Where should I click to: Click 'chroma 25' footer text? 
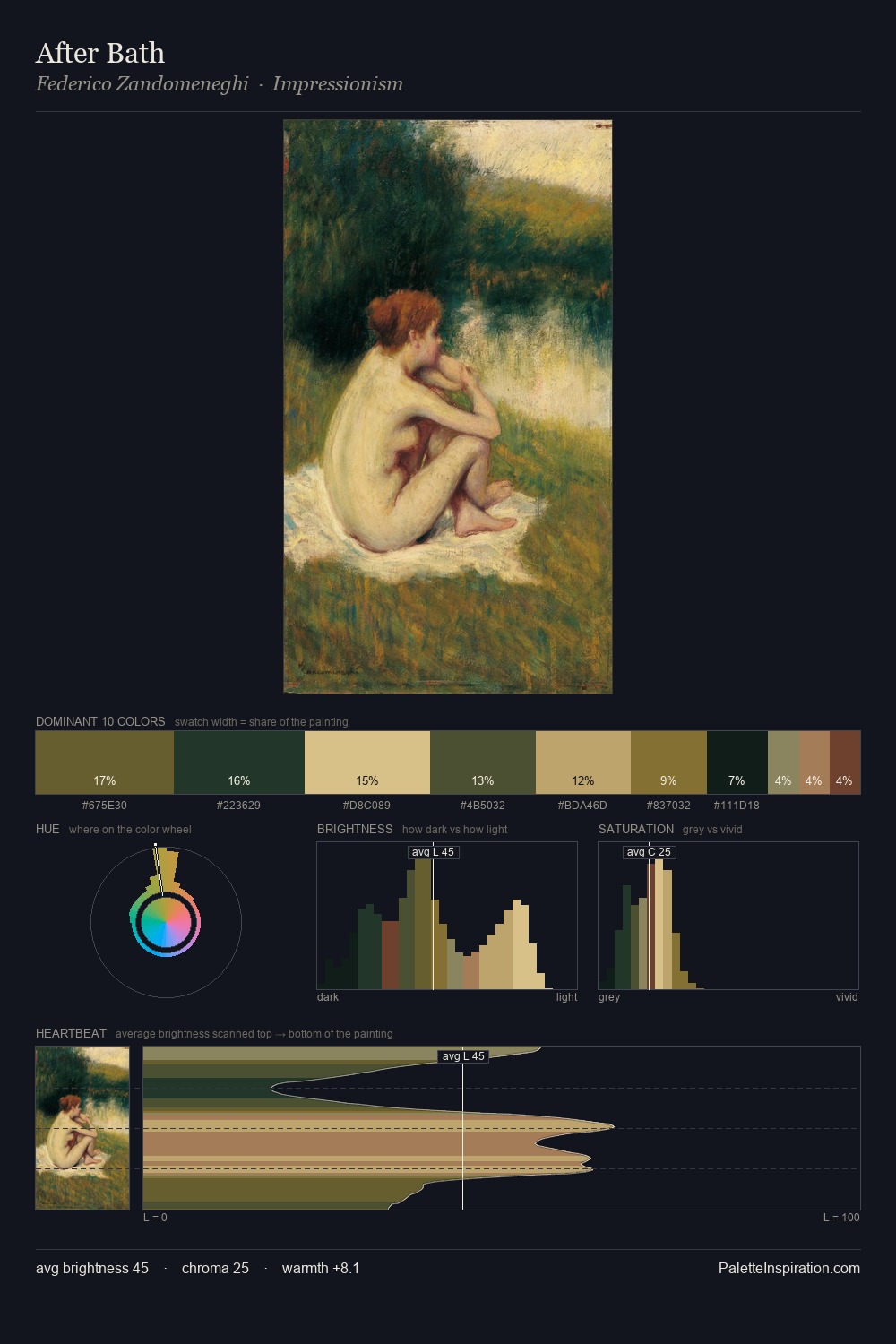point(215,1268)
